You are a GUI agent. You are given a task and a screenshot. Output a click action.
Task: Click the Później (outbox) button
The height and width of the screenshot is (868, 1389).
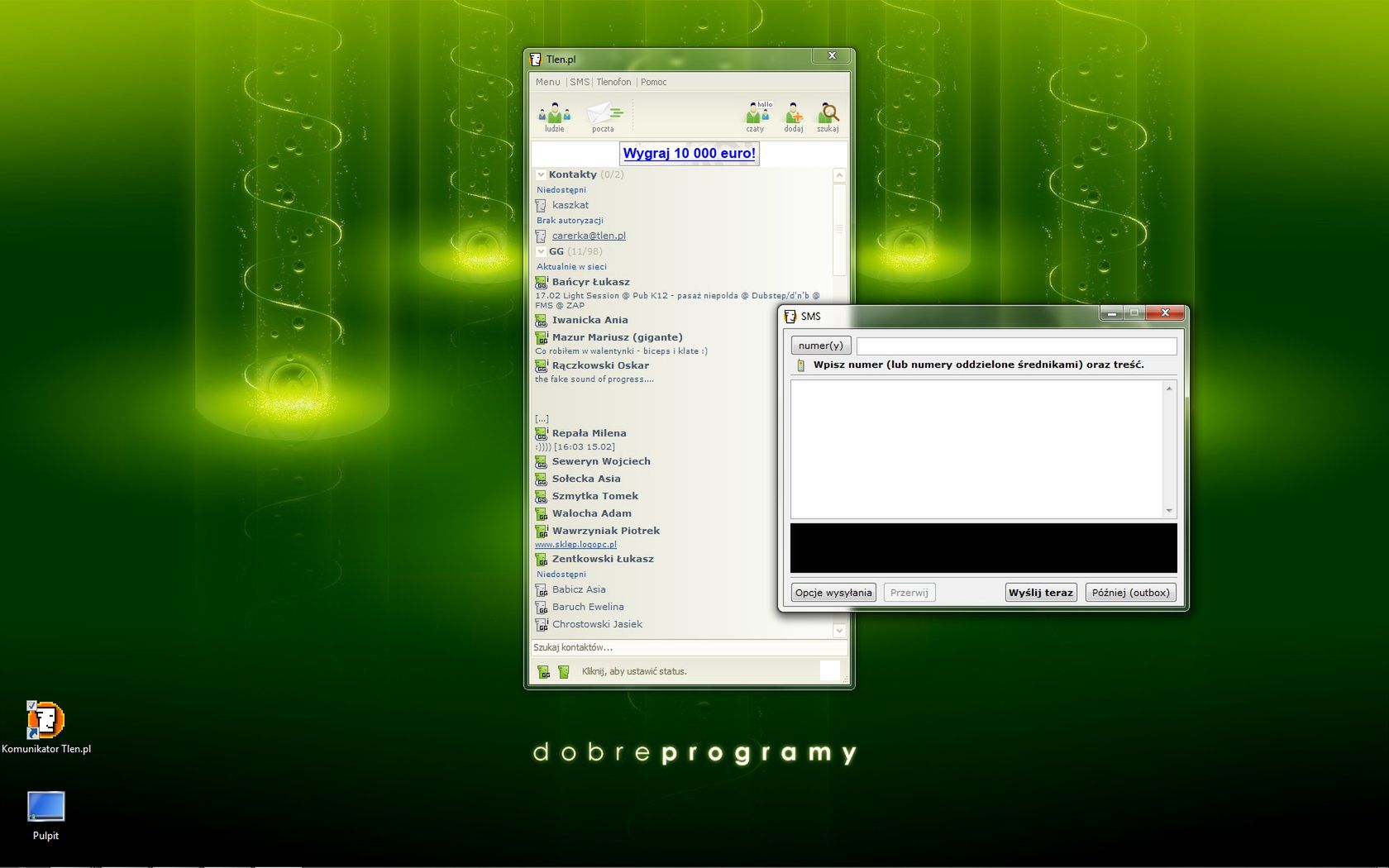[x=1130, y=593]
